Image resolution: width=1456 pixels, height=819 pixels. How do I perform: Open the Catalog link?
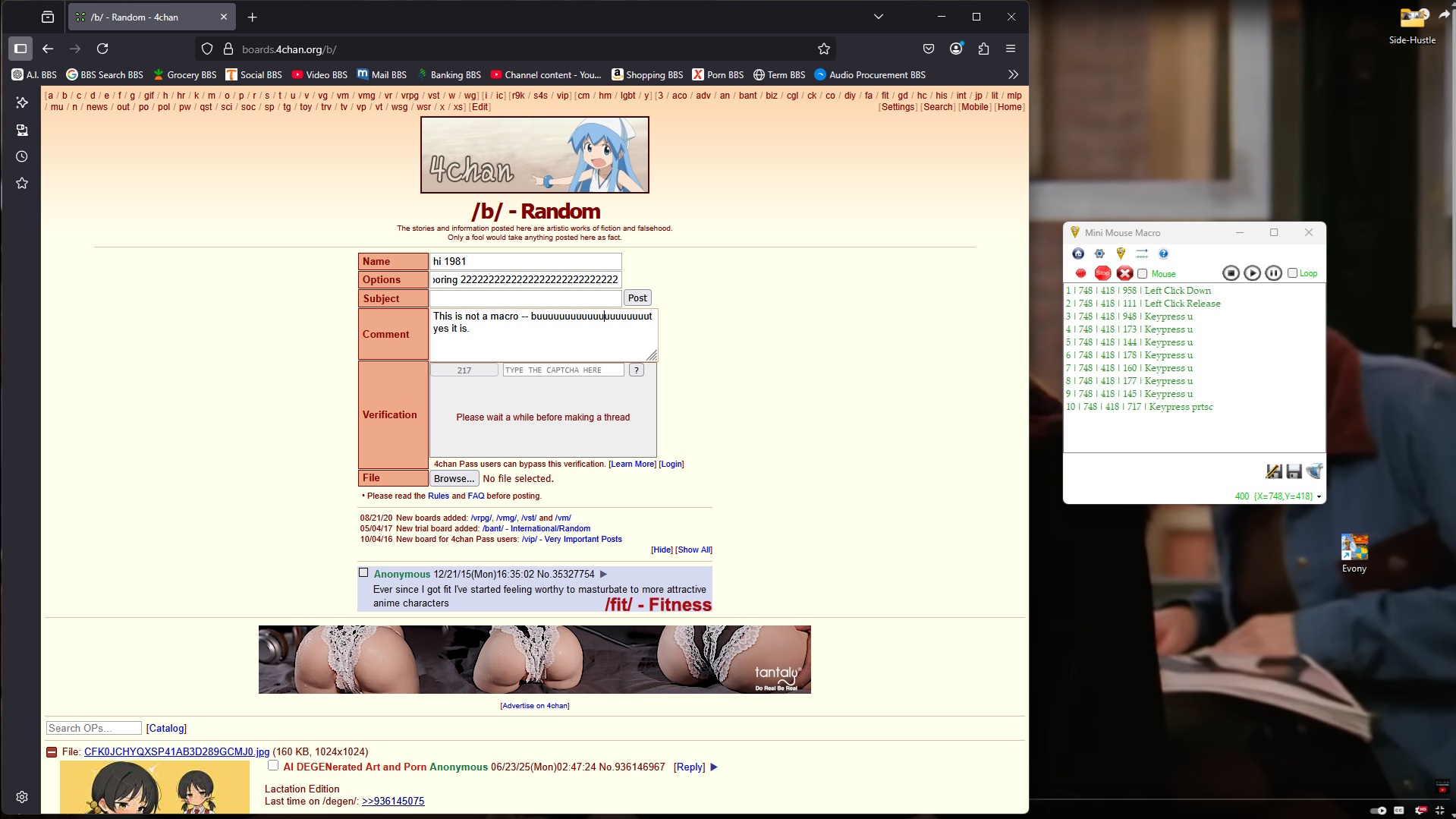tap(166, 729)
